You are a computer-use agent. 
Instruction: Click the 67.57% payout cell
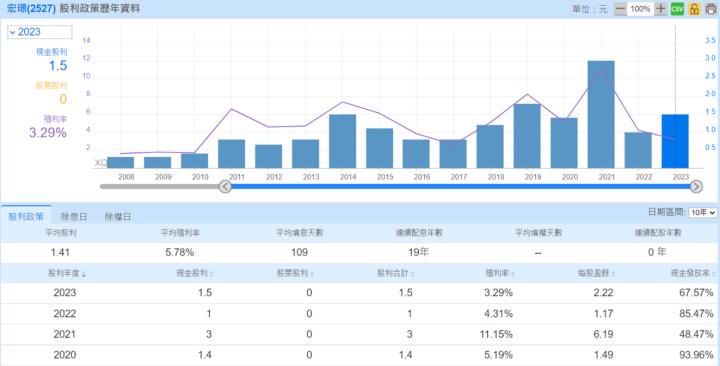696,293
